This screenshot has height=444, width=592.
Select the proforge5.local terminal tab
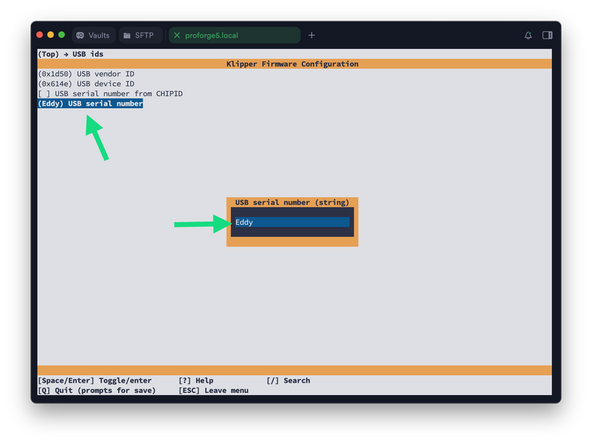click(234, 35)
